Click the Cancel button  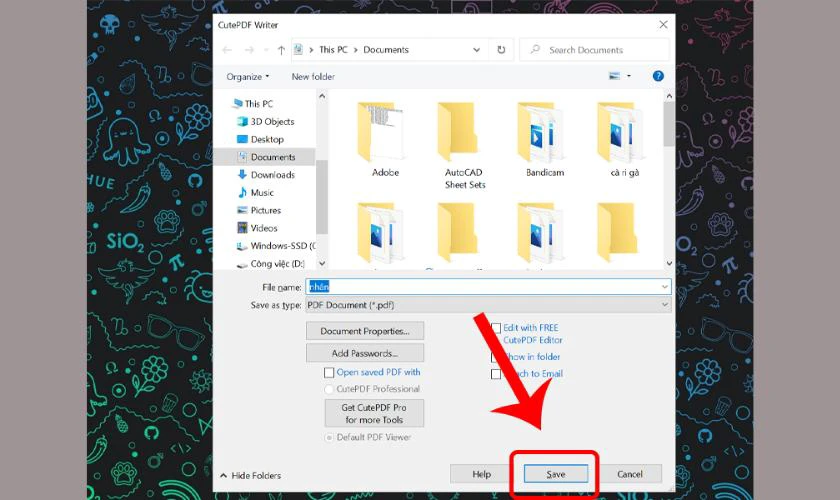click(x=629, y=474)
